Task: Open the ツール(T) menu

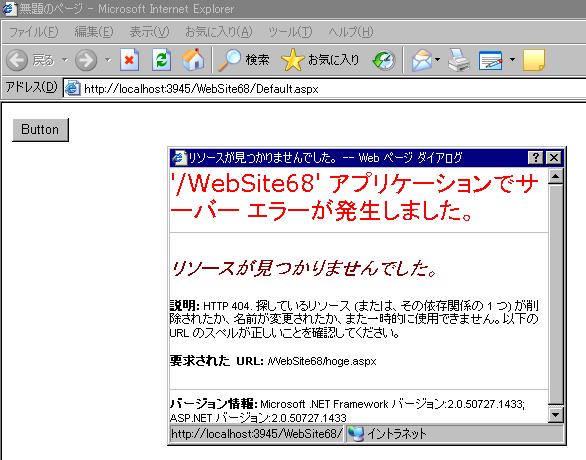Action: tap(290, 32)
